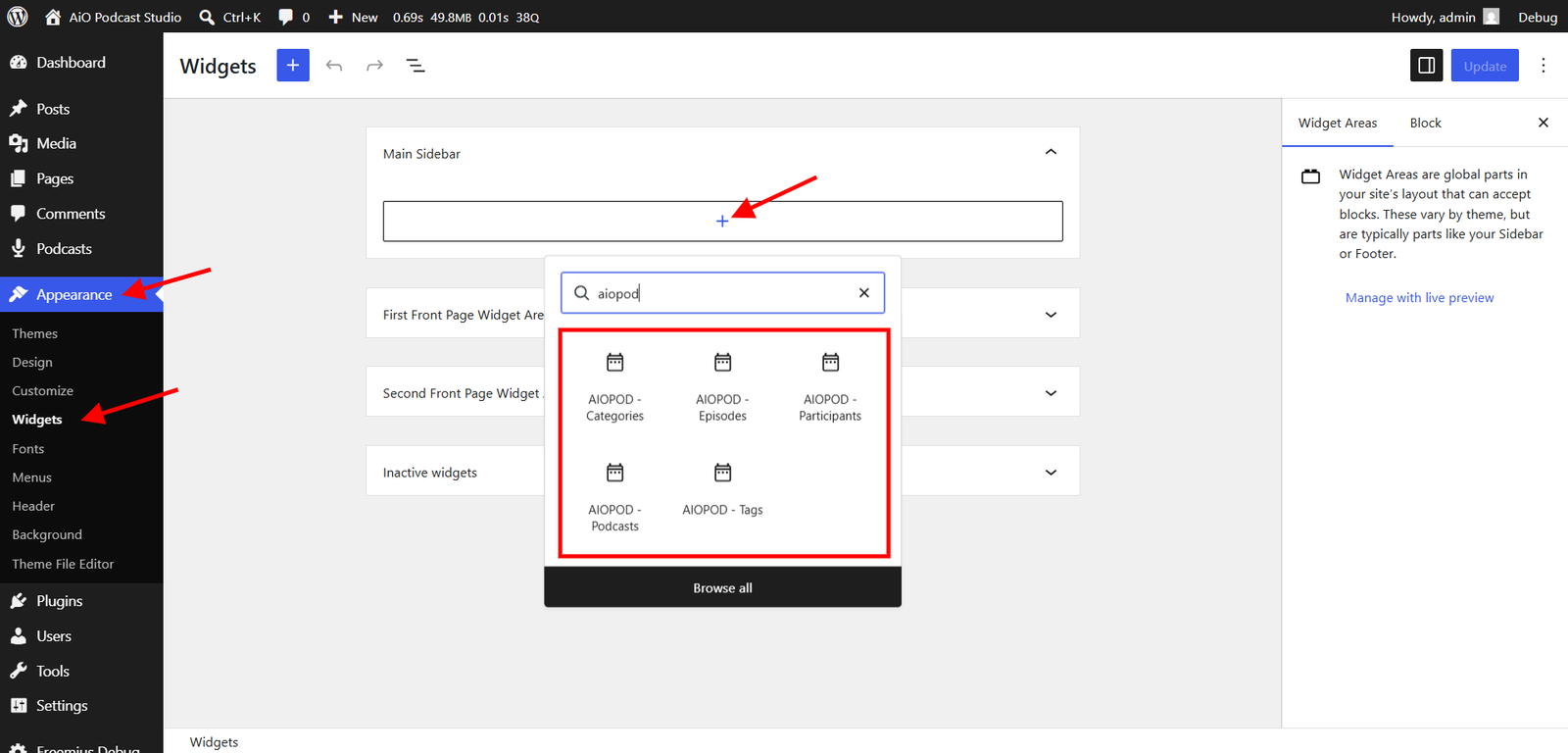Open the Media library menu
Image resolution: width=1568 pixels, height=753 pixels.
click(x=81, y=143)
